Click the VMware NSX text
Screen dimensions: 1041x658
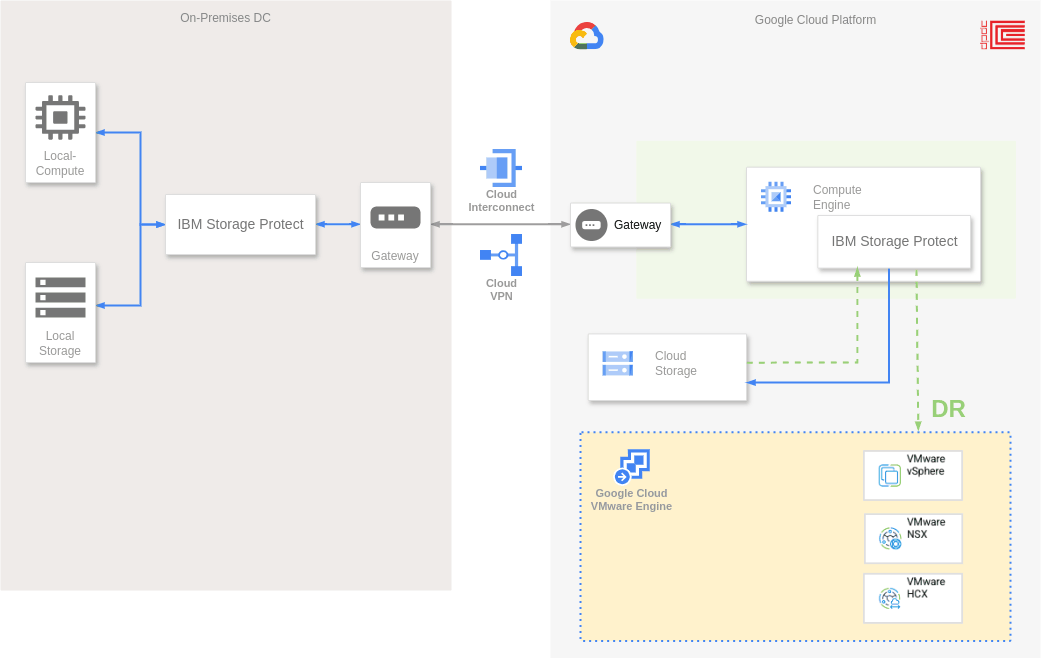(926, 528)
